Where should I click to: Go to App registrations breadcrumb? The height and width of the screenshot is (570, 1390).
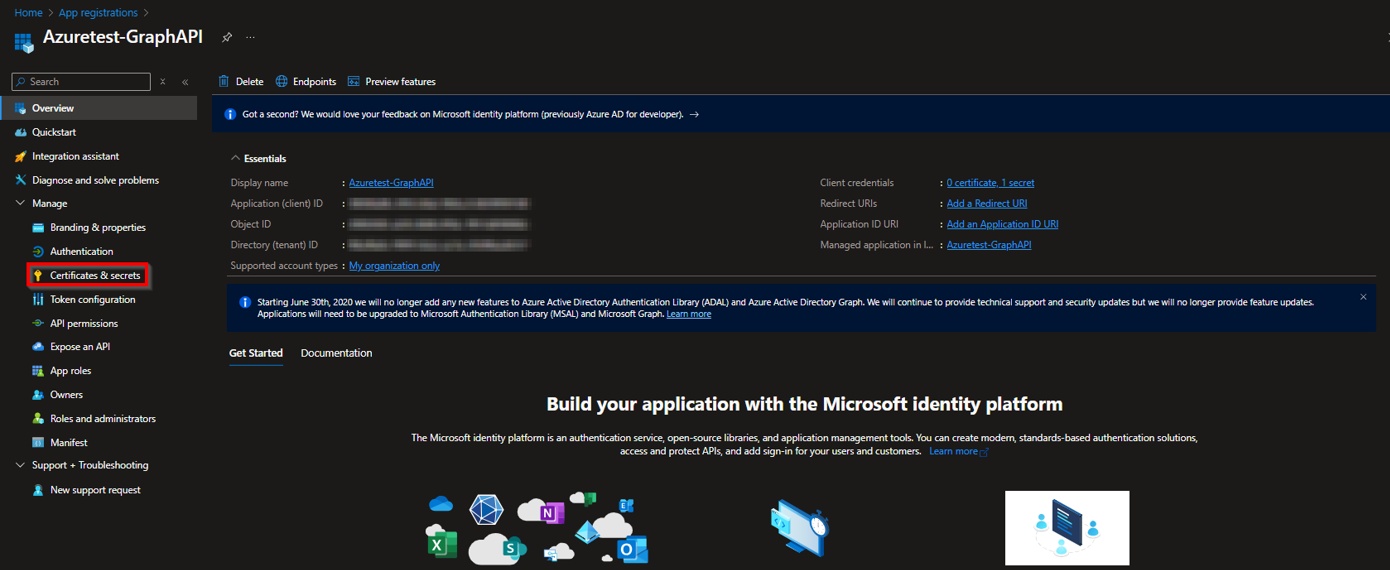[x=98, y=13]
